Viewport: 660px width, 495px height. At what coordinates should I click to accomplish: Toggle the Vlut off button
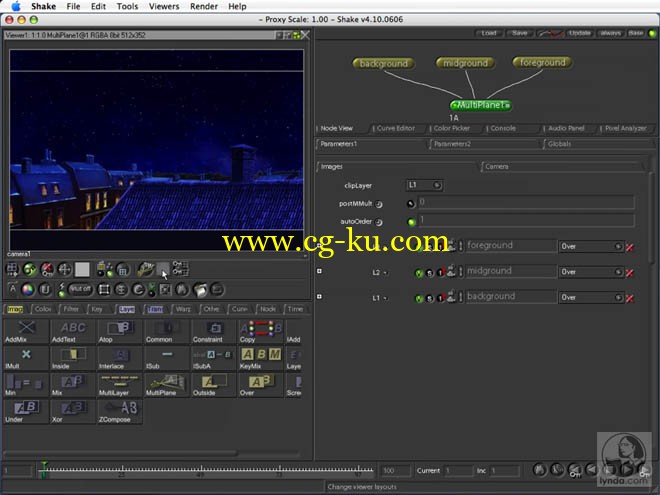pos(80,289)
